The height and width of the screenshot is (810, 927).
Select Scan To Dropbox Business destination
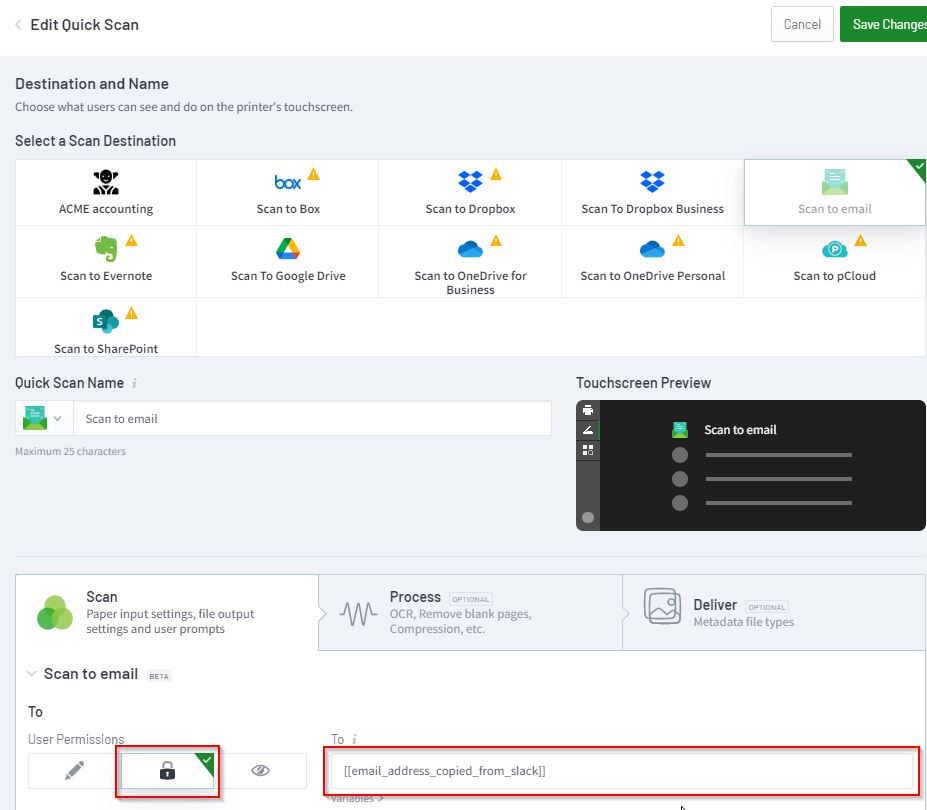(x=652, y=193)
